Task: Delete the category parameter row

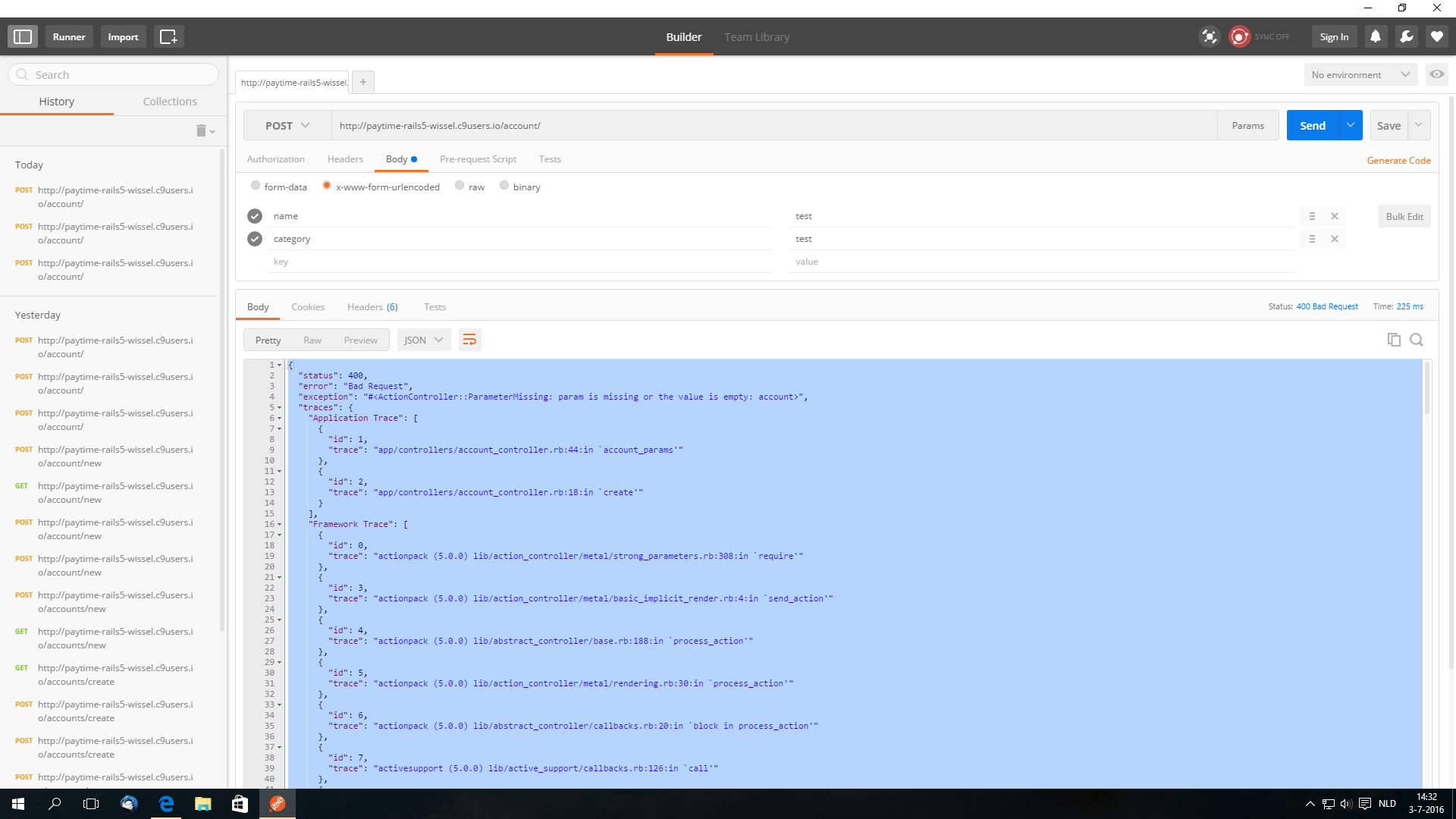Action: coord(1335,239)
